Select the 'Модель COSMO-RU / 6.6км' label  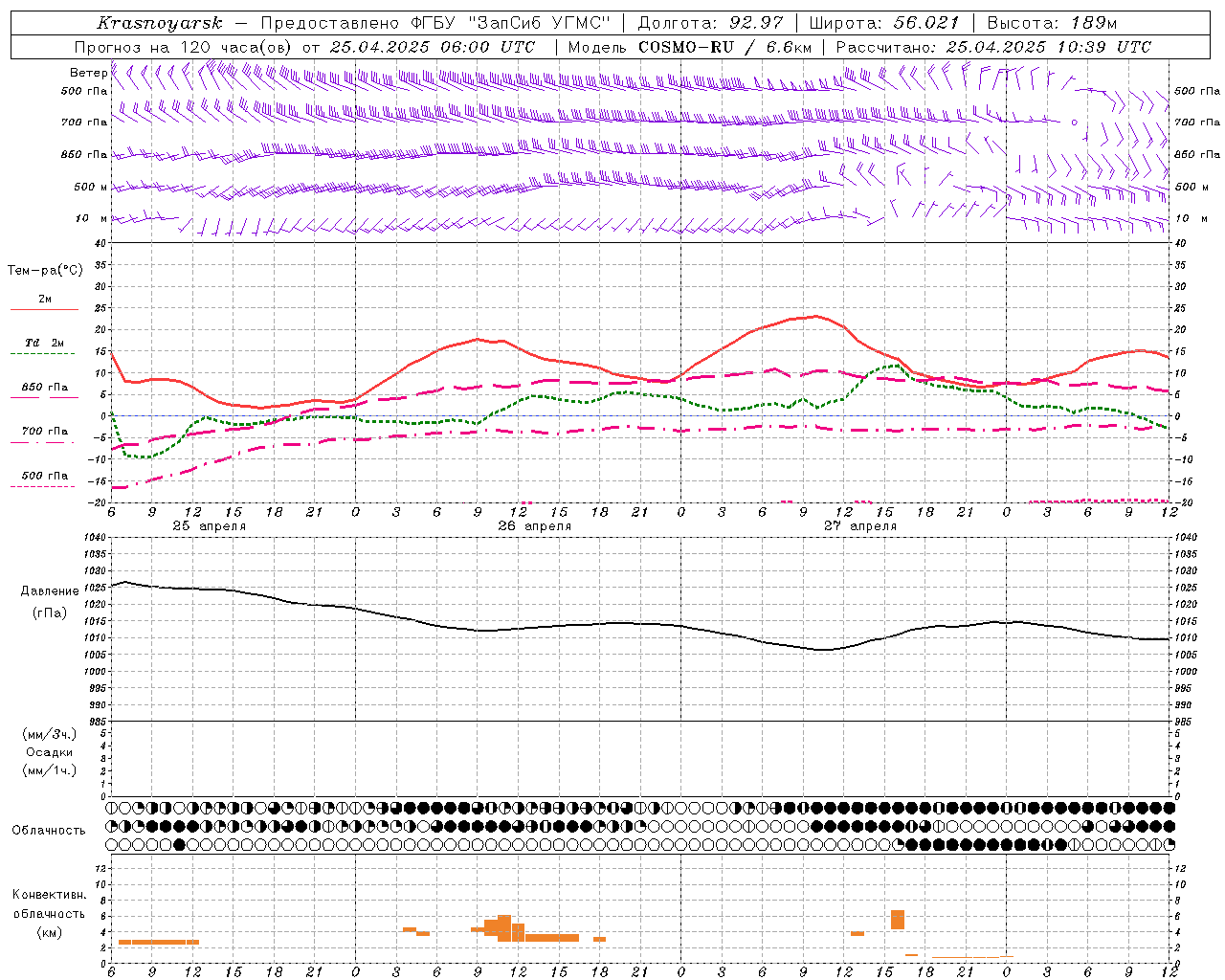pos(690,47)
